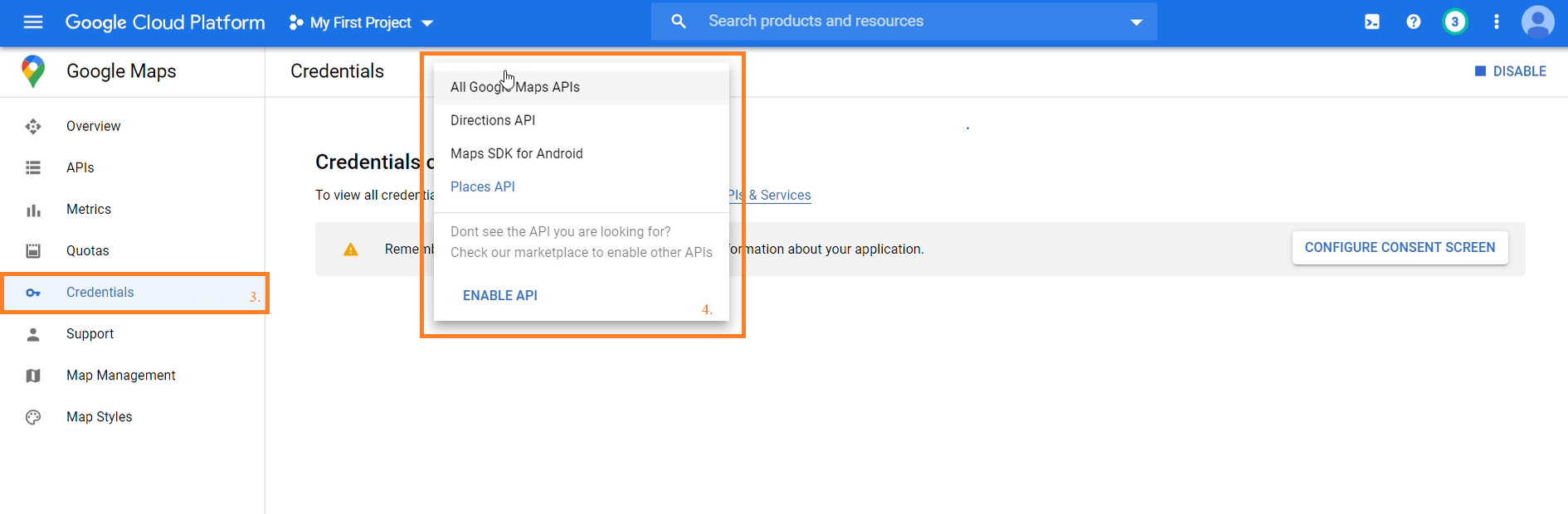Click the ENABLE API button
Viewport: 1568px width, 514px height.
[500, 295]
